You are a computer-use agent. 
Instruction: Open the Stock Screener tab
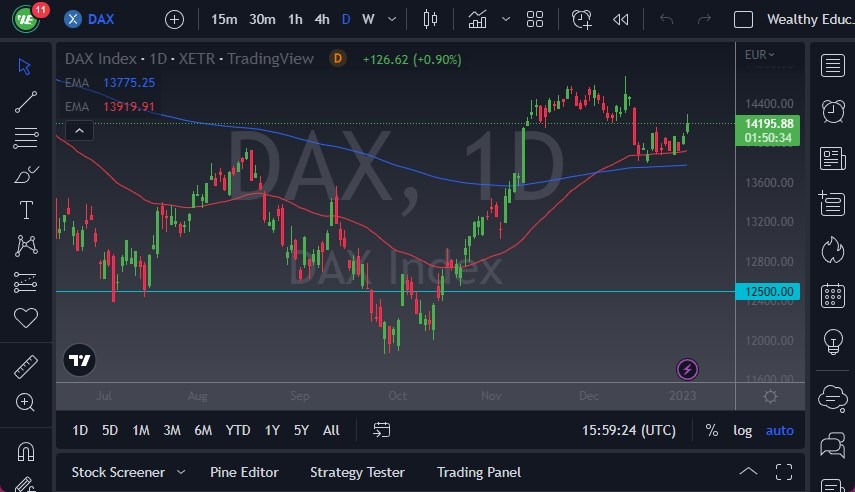tap(118, 472)
